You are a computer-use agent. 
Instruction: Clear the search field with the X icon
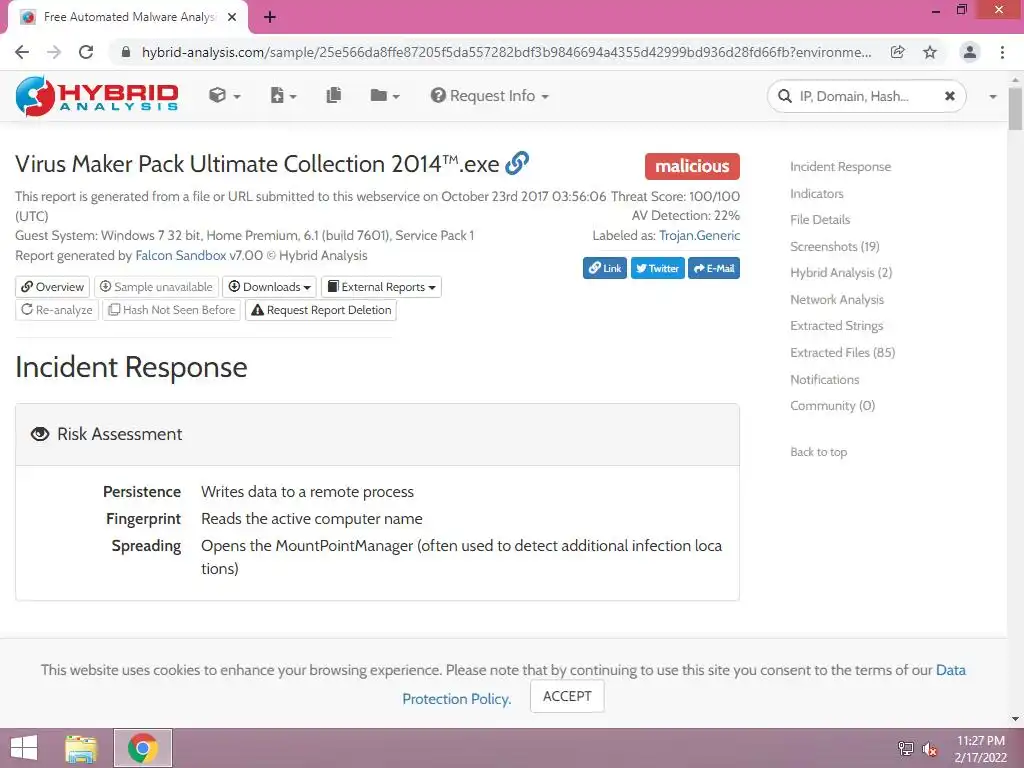click(950, 96)
